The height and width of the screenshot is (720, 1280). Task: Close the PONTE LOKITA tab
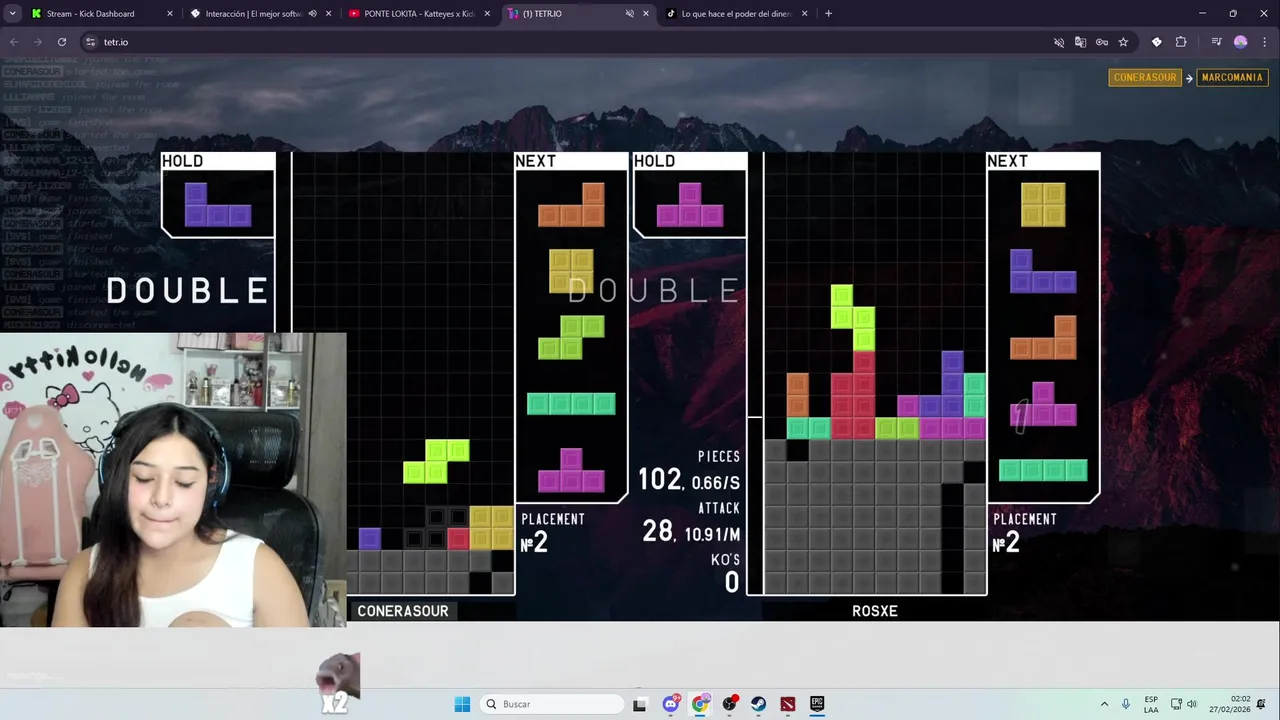pos(487,14)
